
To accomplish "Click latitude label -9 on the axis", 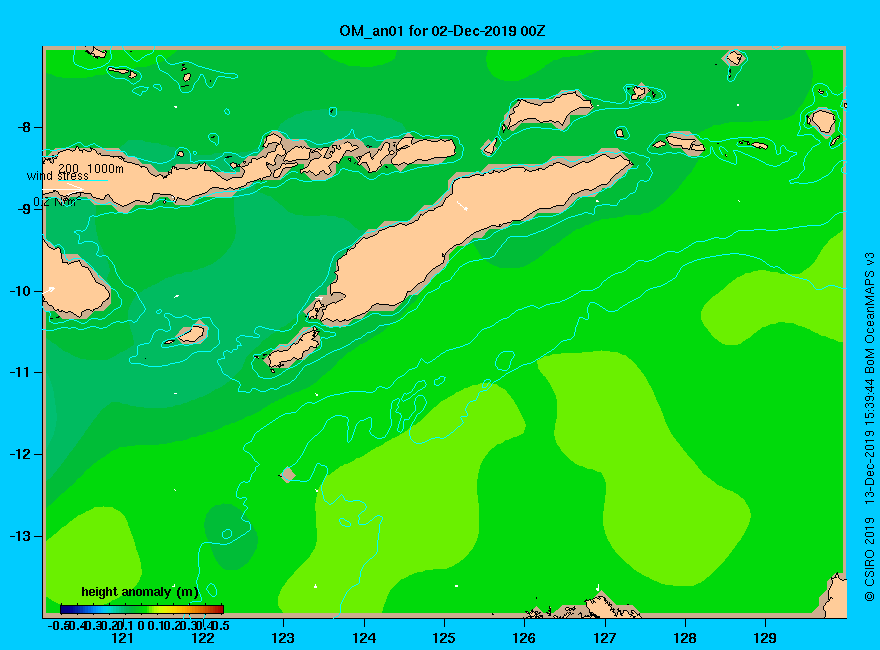I will 24,209.
